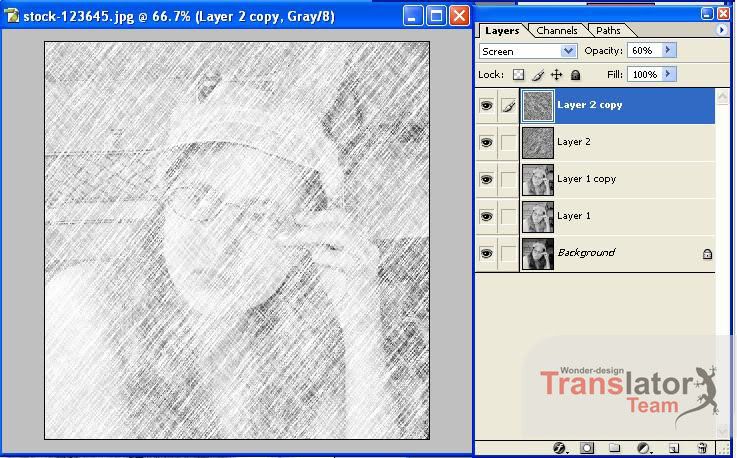The image size is (737, 458).
Task: Close the Layers palette window
Action: [x=723, y=14]
